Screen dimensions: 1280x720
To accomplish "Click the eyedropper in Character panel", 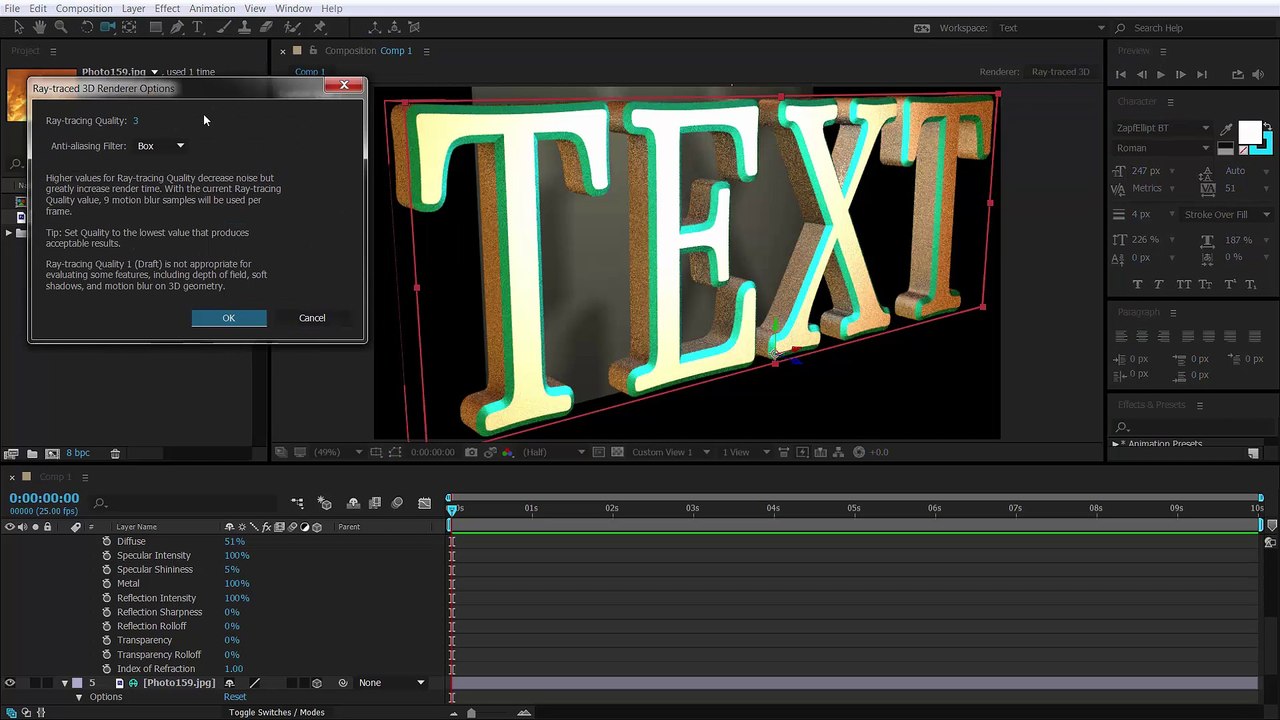I will (1227, 129).
